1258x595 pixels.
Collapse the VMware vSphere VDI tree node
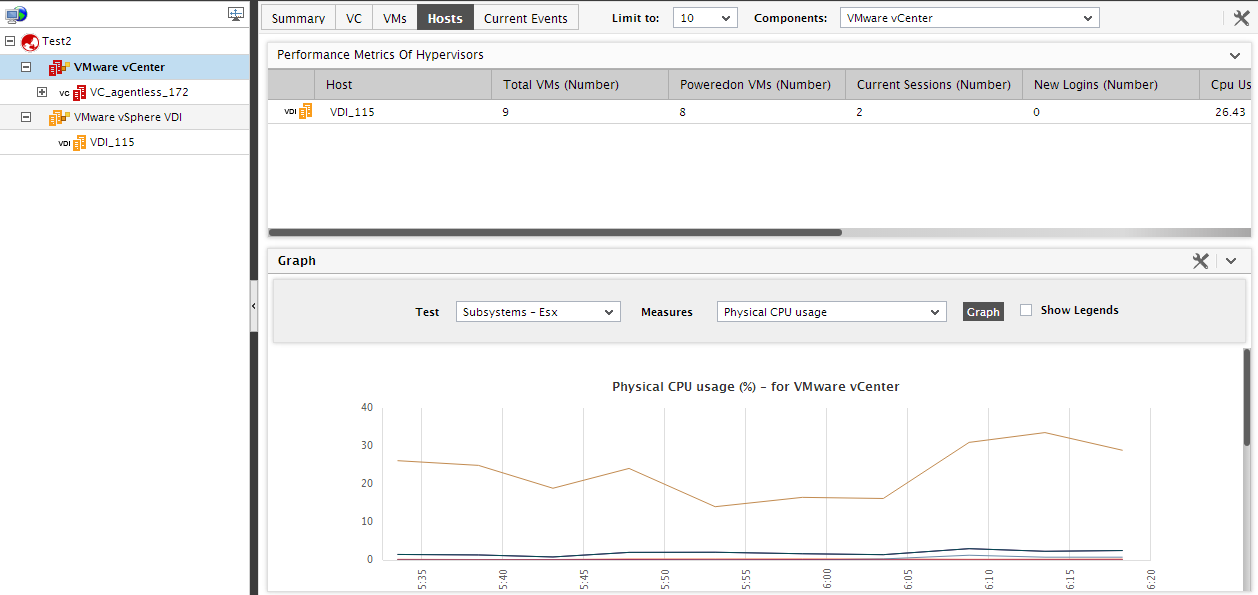[26, 117]
